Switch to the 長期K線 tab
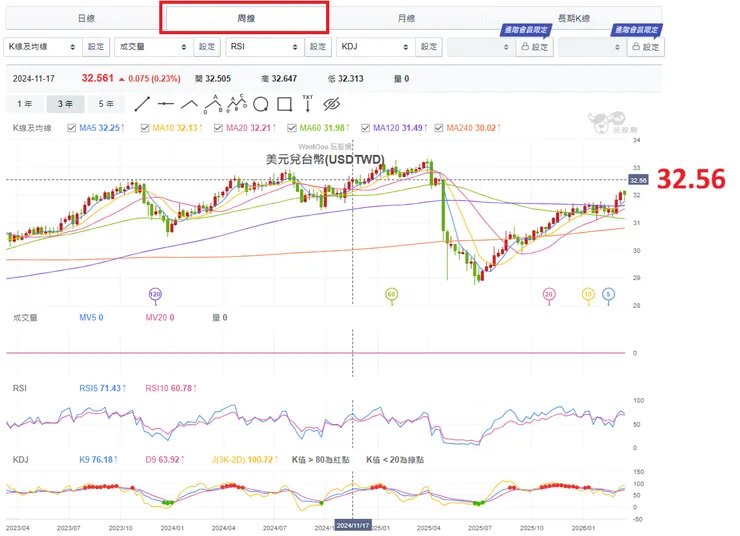Image resolution: width=740 pixels, height=536 pixels. pos(573,18)
